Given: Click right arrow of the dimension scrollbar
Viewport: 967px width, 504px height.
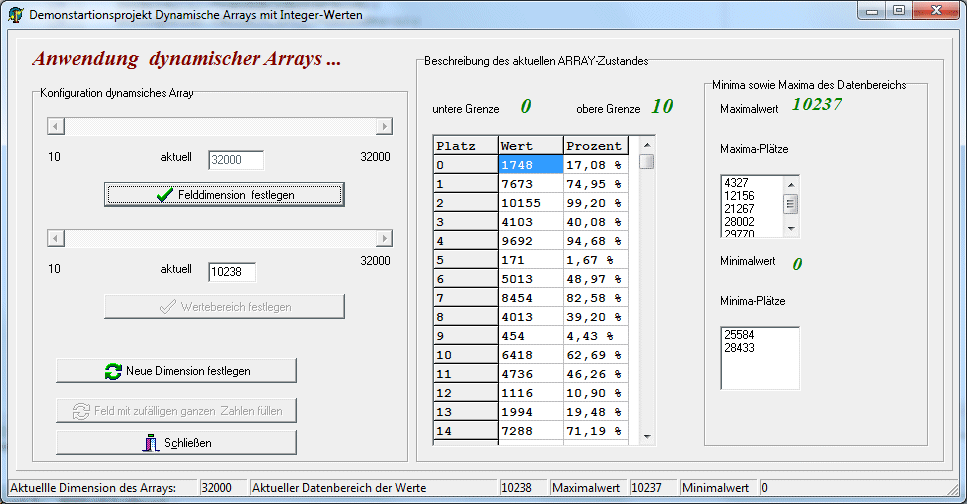Looking at the screenshot, I should pyautogui.click(x=384, y=126).
